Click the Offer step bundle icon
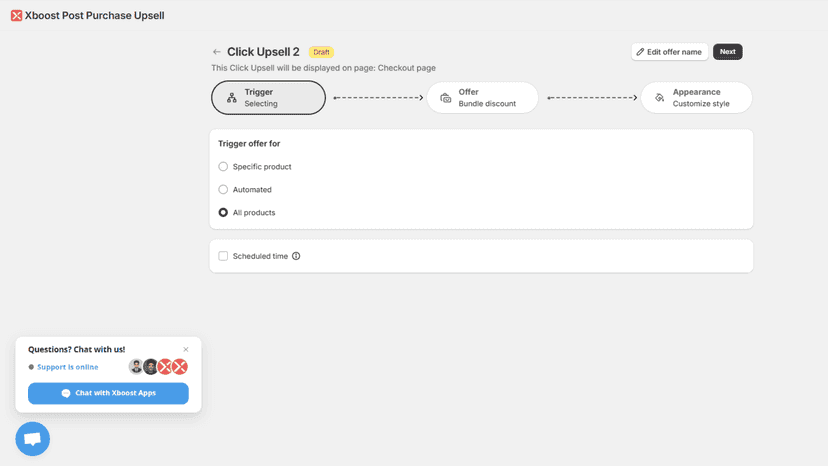Screen dimensions: 828x466 [446, 98]
